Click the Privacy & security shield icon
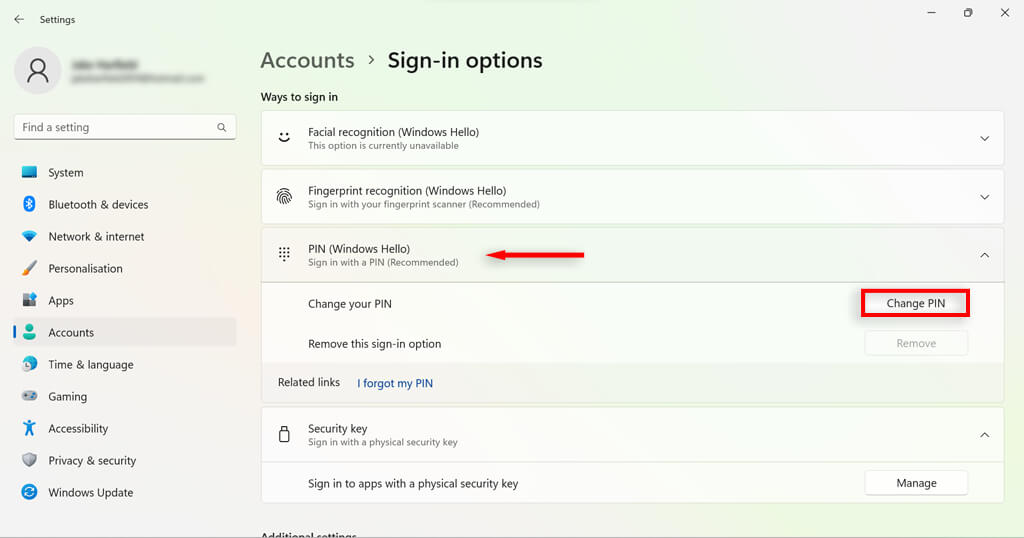Viewport: 1024px width, 538px height. 29,460
